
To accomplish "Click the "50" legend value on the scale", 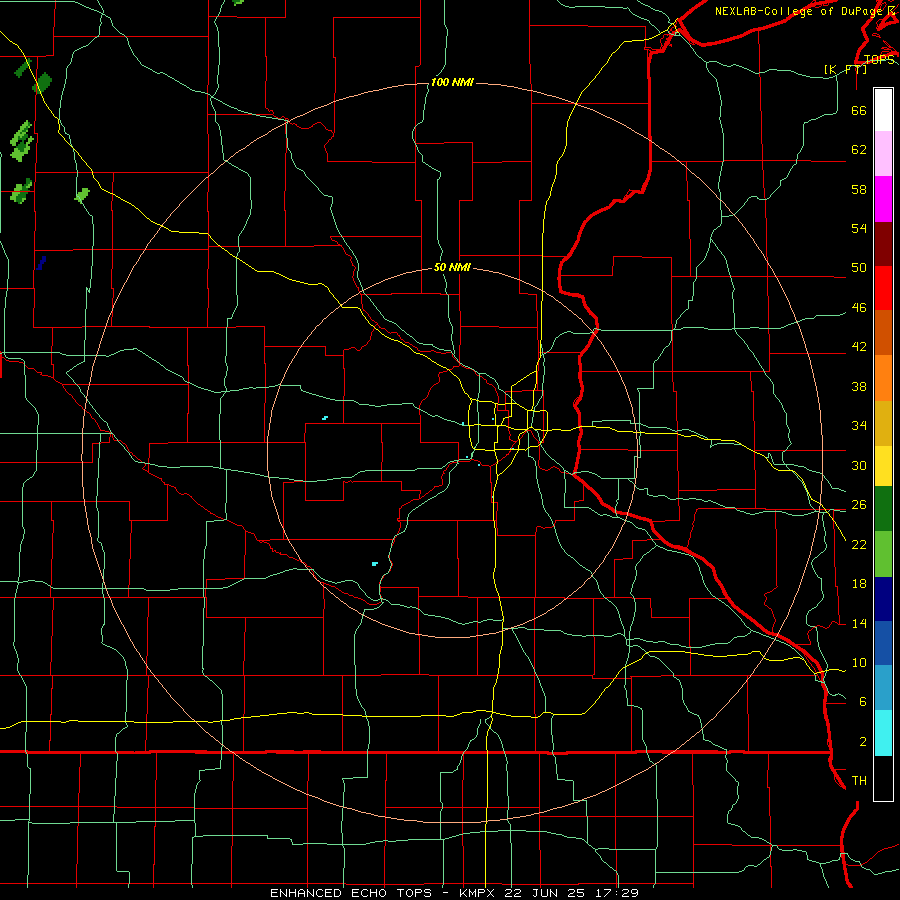I will coord(859,268).
